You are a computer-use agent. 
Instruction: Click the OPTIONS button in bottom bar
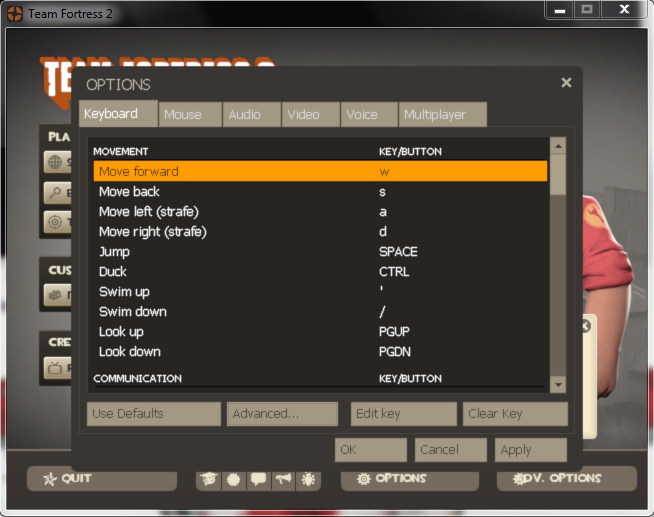coord(410,479)
